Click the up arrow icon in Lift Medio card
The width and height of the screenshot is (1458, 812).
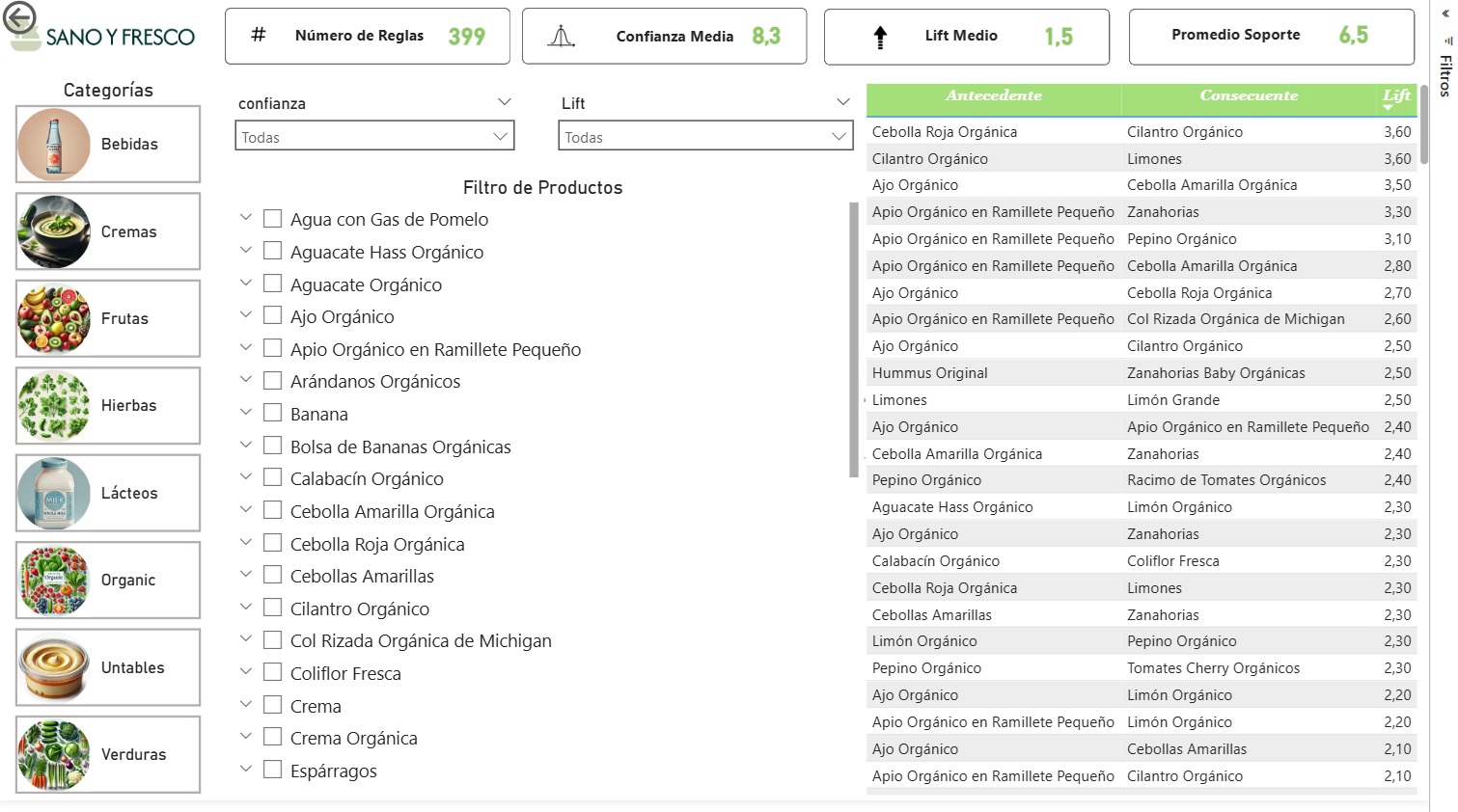click(880, 37)
